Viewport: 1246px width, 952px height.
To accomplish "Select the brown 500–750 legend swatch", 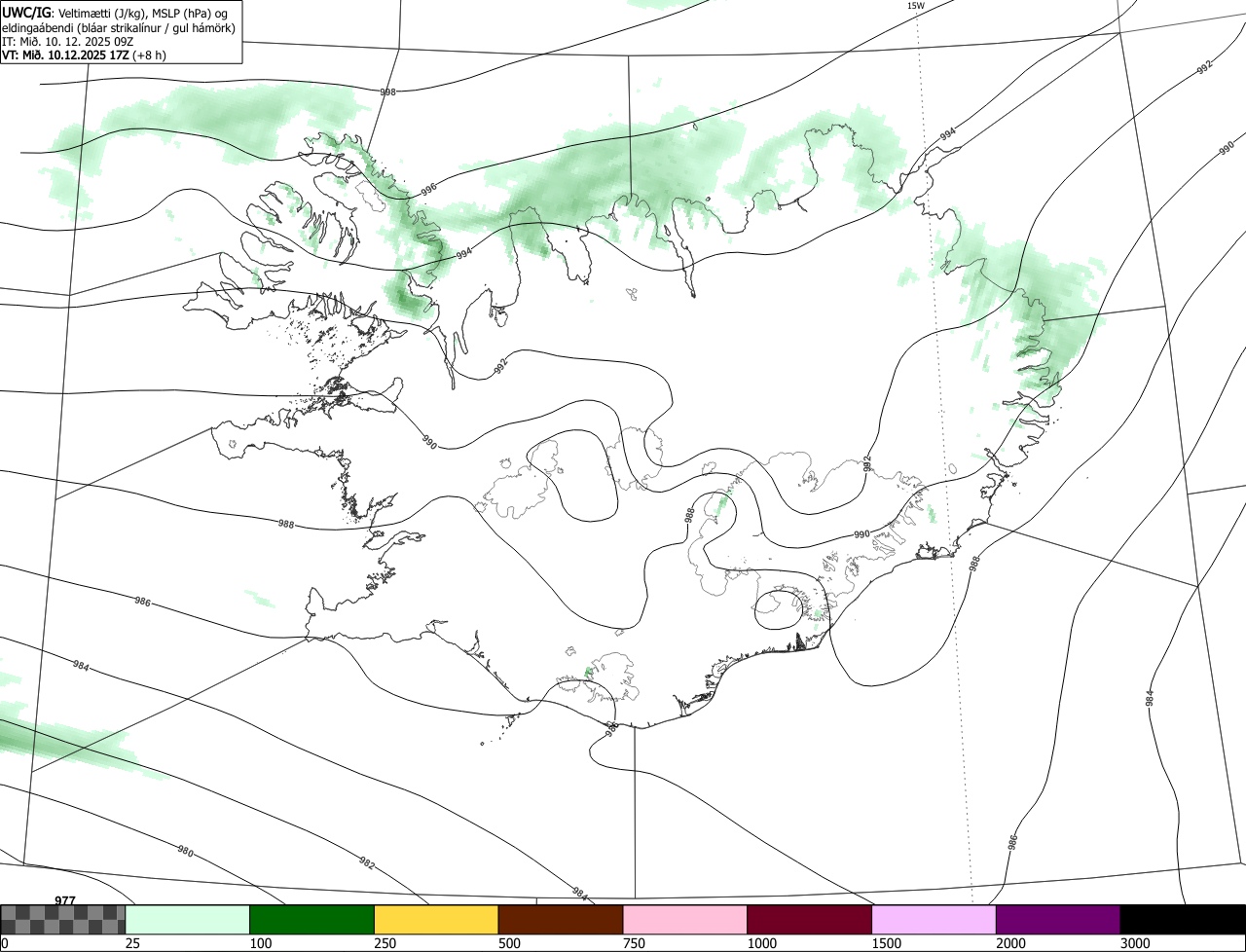I will [561, 920].
